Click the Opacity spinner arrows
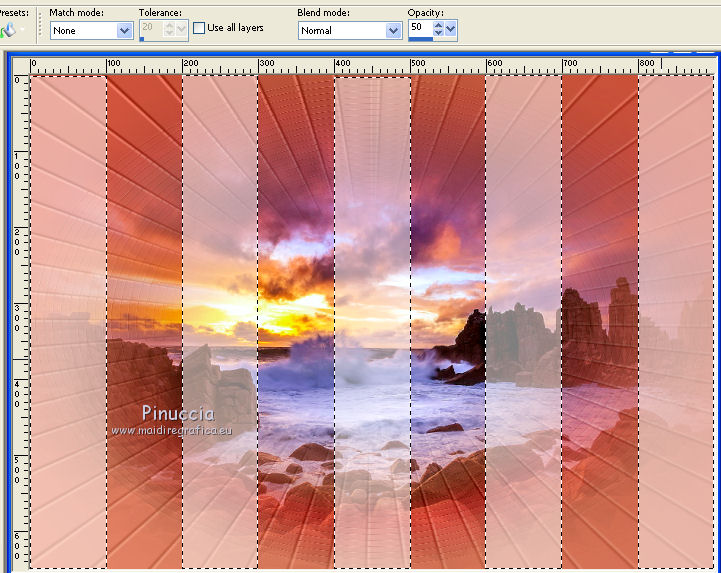The height and width of the screenshot is (573, 721). coord(438,29)
